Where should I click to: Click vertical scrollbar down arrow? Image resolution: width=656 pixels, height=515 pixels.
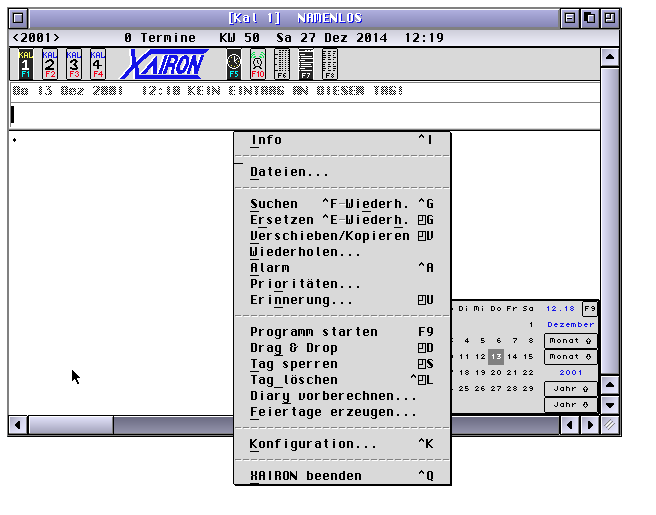[x=610, y=405]
